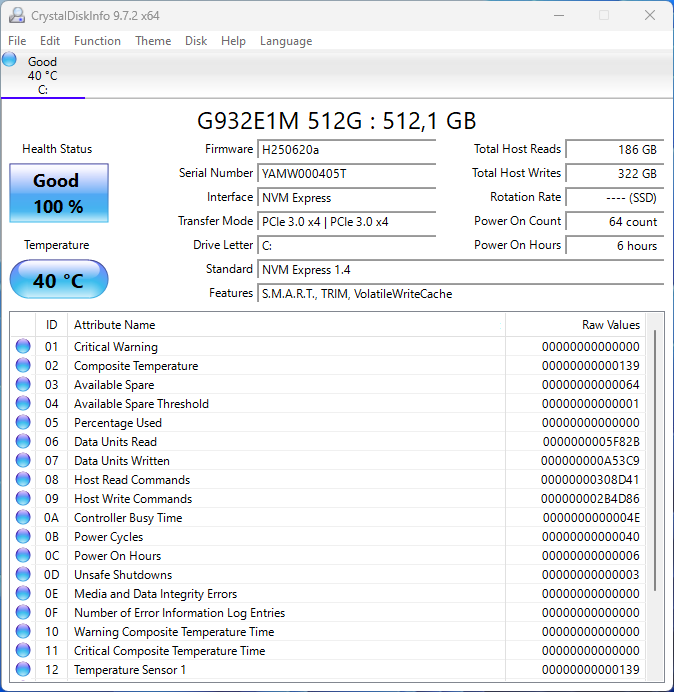Click the status orb beside Critical Warning
The height and width of the screenshot is (692, 674).
pos(23,347)
